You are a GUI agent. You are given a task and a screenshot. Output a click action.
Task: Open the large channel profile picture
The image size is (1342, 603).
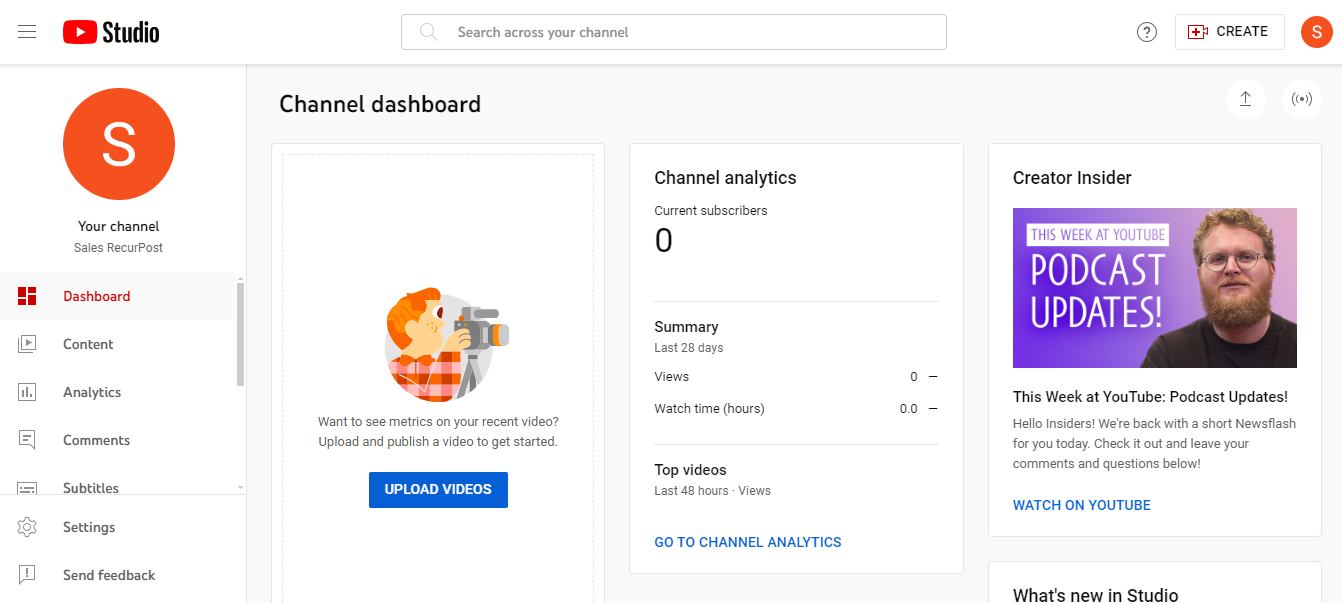click(x=119, y=144)
